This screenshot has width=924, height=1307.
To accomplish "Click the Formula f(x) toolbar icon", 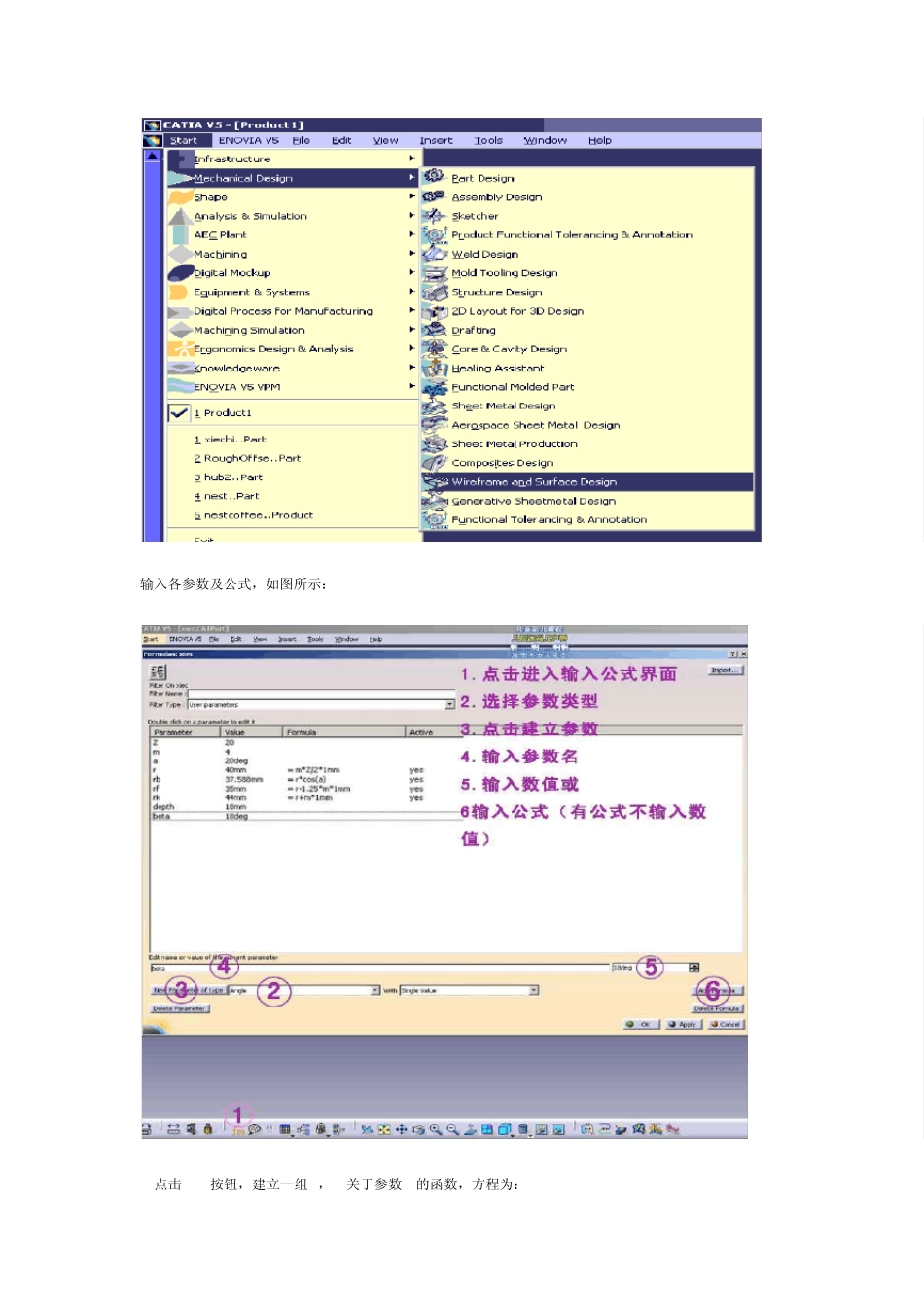I will point(237,1129).
